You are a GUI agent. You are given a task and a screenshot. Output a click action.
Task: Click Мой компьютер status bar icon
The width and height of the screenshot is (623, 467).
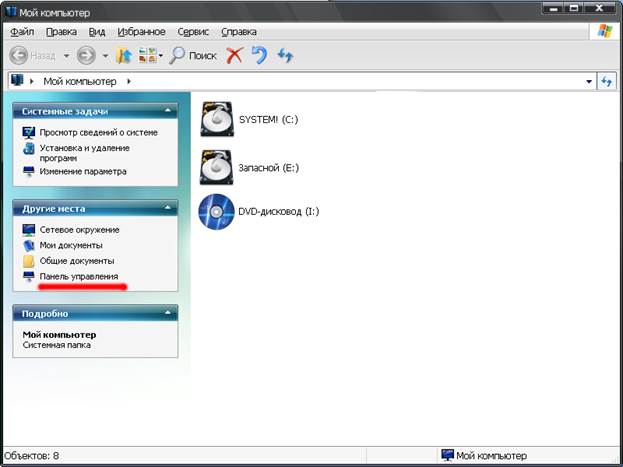448,455
